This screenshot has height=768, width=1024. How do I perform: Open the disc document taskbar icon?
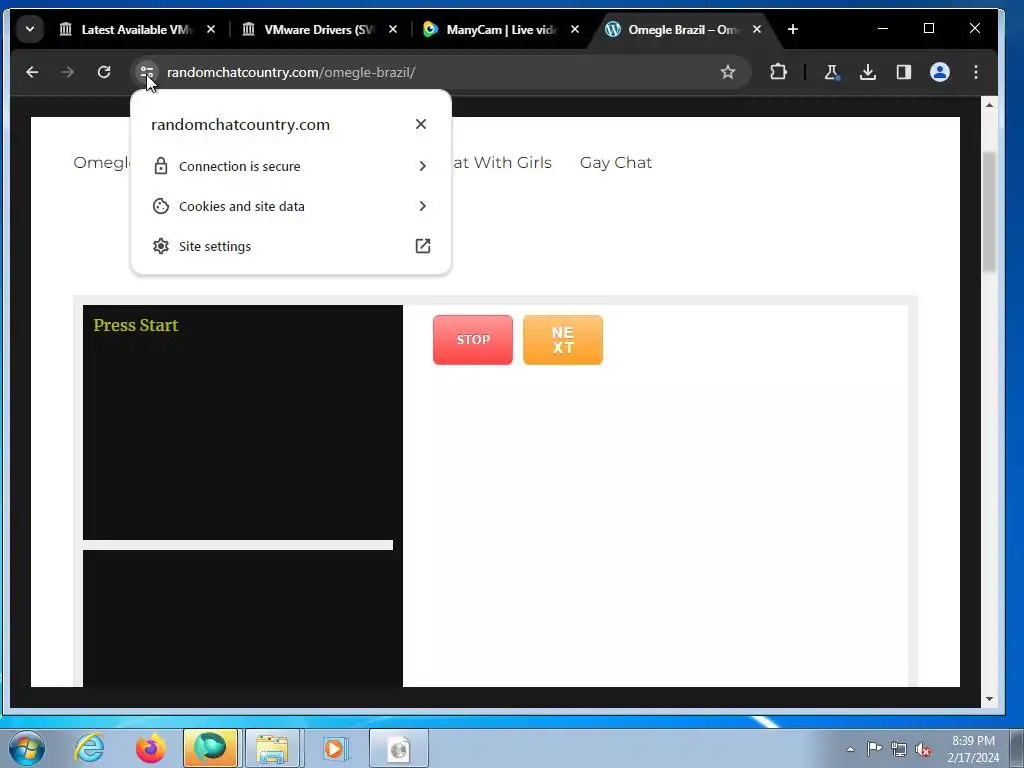click(x=398, y=748)
